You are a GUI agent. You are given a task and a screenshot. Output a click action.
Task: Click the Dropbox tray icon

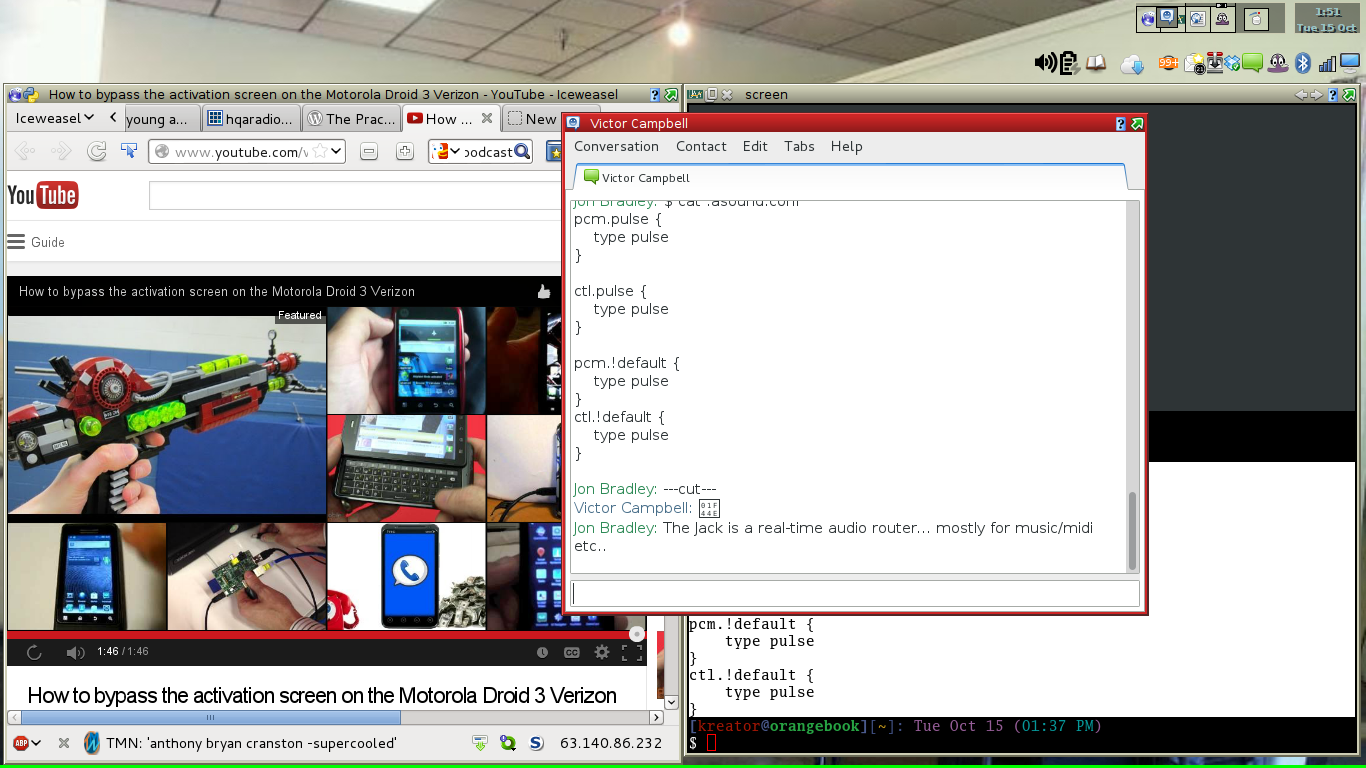tap(1232, 64)
